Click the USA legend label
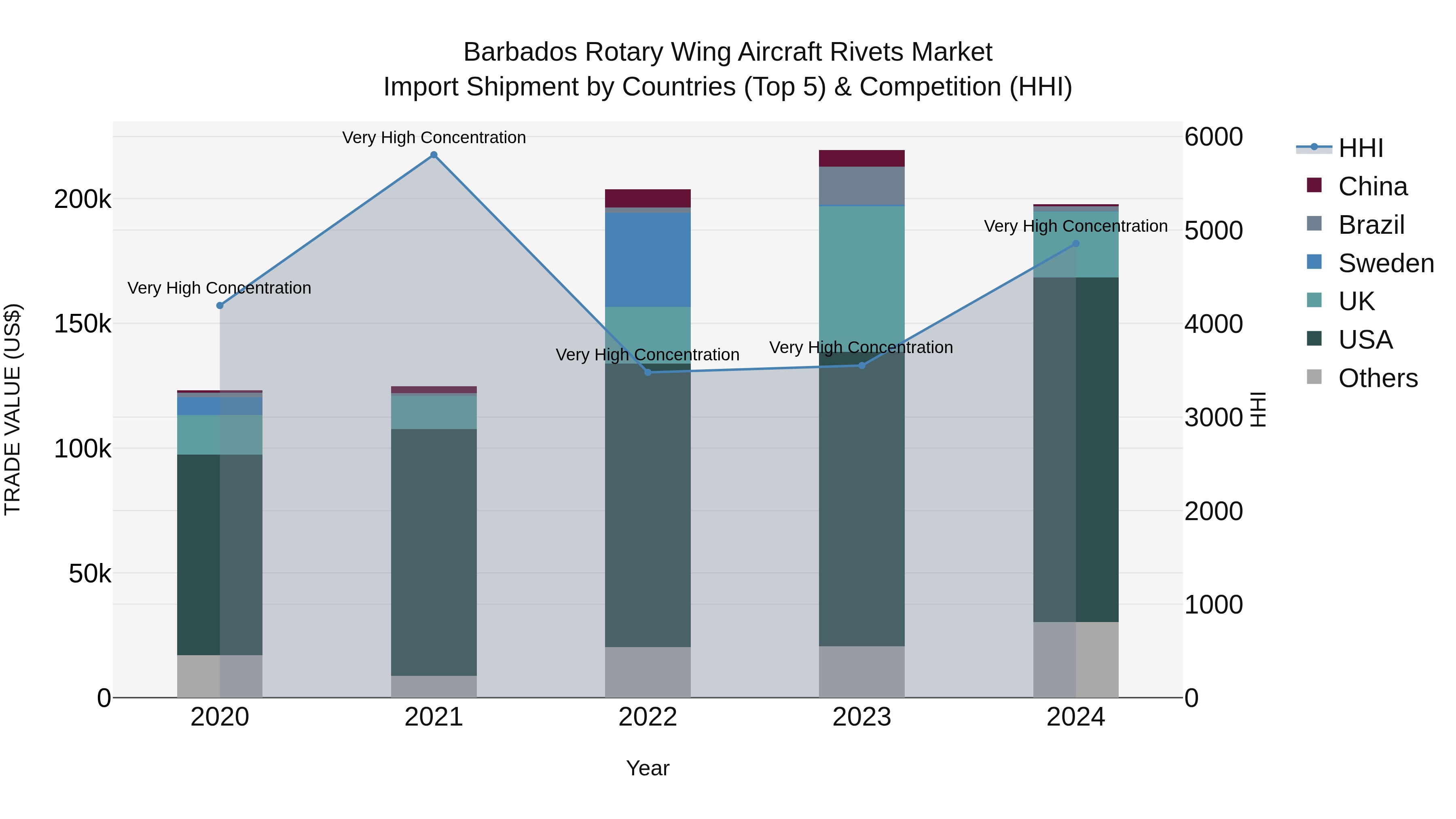This screenshot has width=1456, height=819. click(1365, 340)
